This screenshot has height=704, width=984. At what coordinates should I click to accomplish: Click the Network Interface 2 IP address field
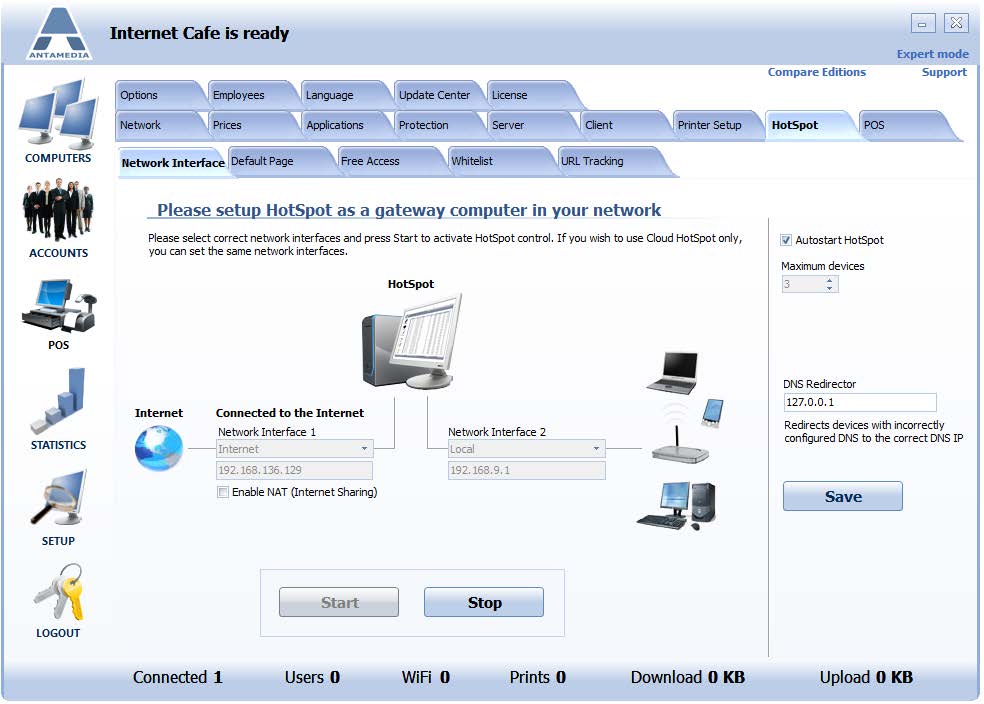(527, 470)
